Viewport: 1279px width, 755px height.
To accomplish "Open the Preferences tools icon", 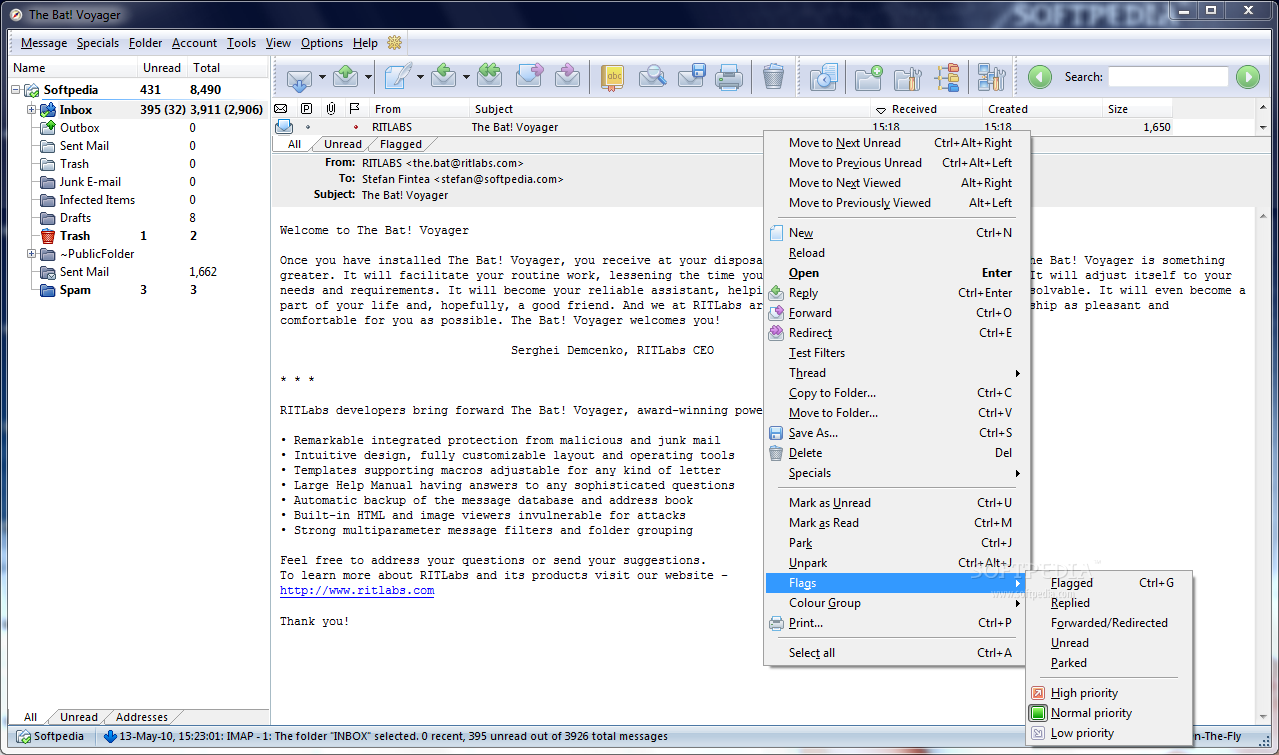I will click(991, 77).
